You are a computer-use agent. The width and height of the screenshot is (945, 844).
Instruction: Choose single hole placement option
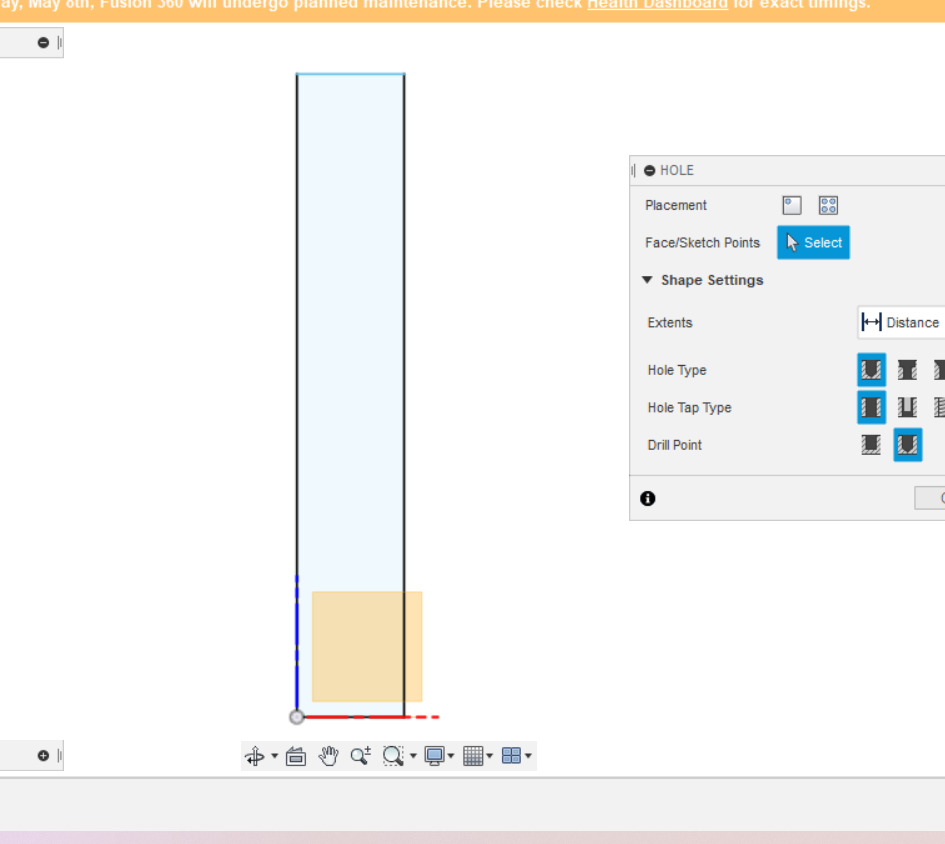[792, 206]
